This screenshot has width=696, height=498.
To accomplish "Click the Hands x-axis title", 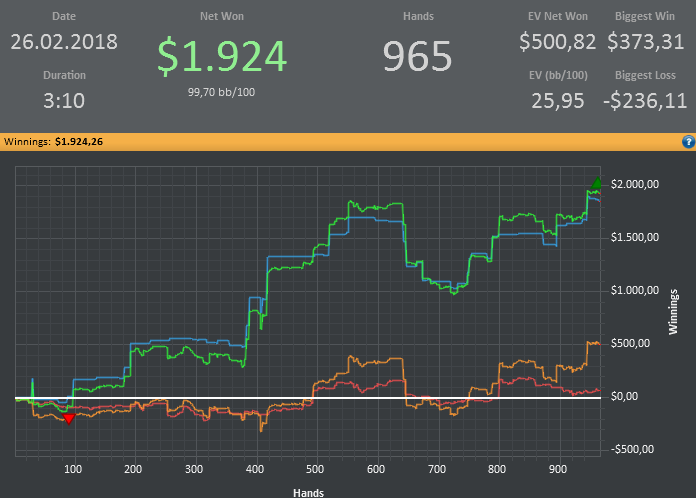I will point(308,493).
